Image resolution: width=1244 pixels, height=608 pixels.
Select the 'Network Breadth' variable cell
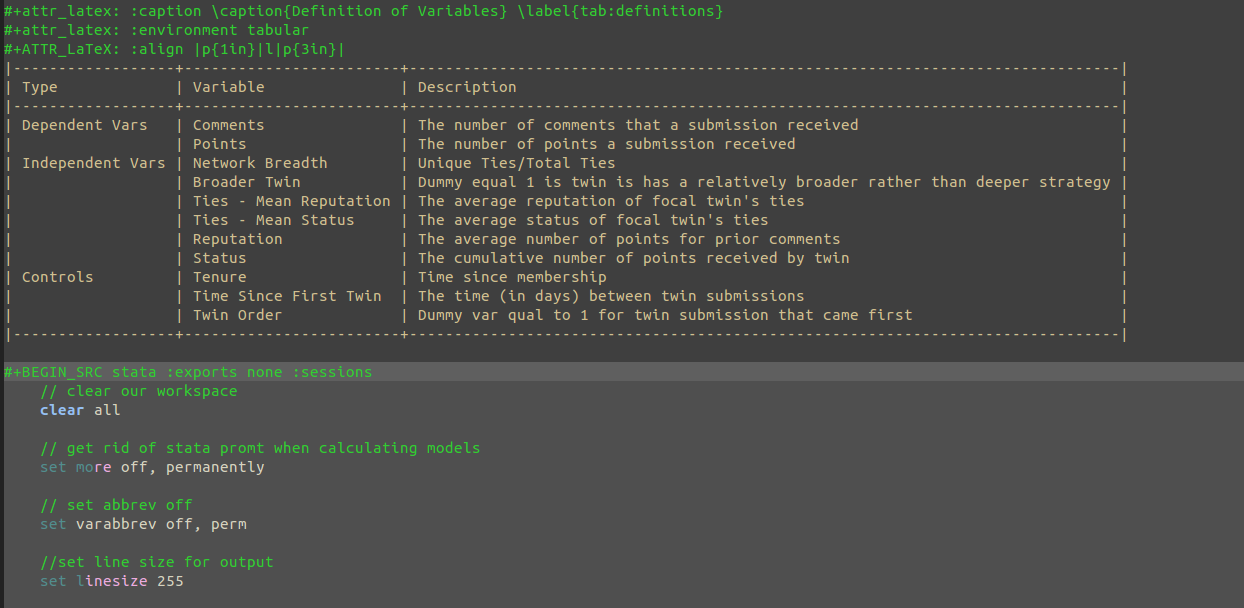point(260,163)
